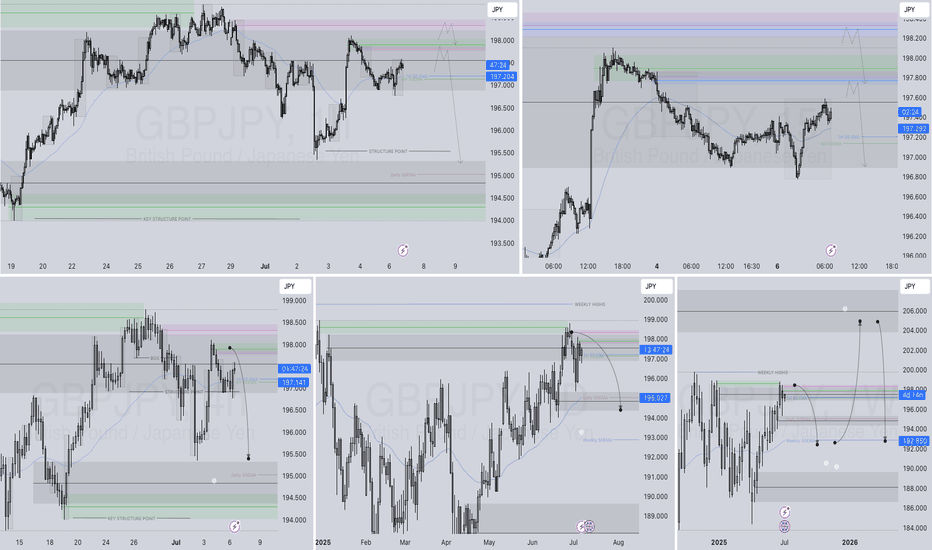Open JPY currency selector on 195.027 chart

coord(656,286)
